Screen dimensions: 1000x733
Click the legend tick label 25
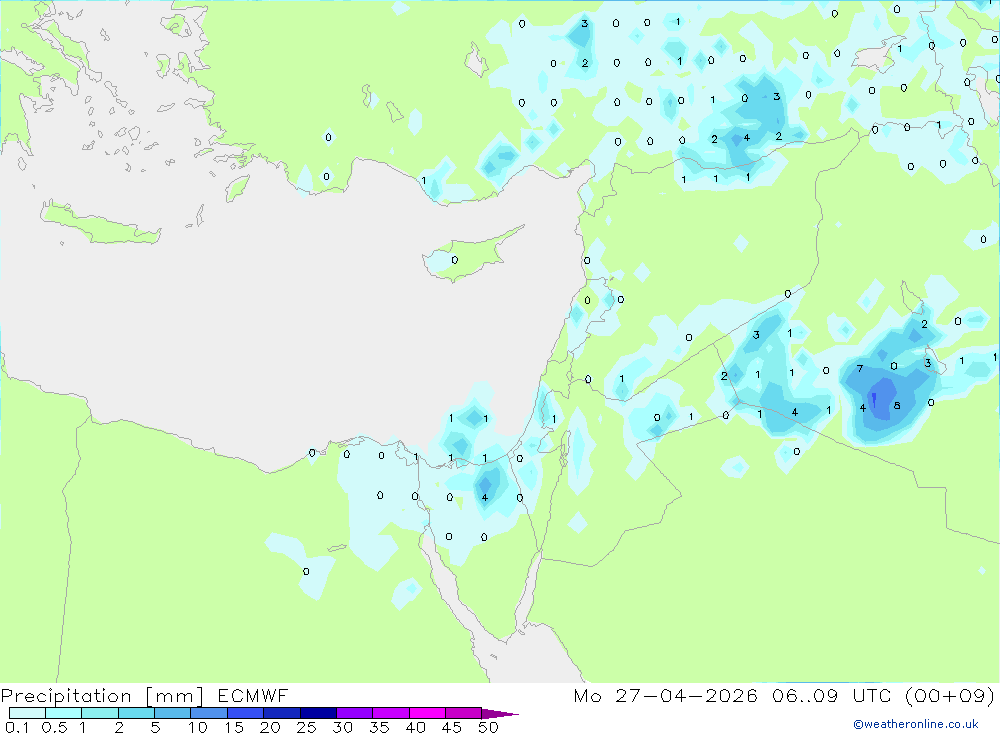coord(307,727)
